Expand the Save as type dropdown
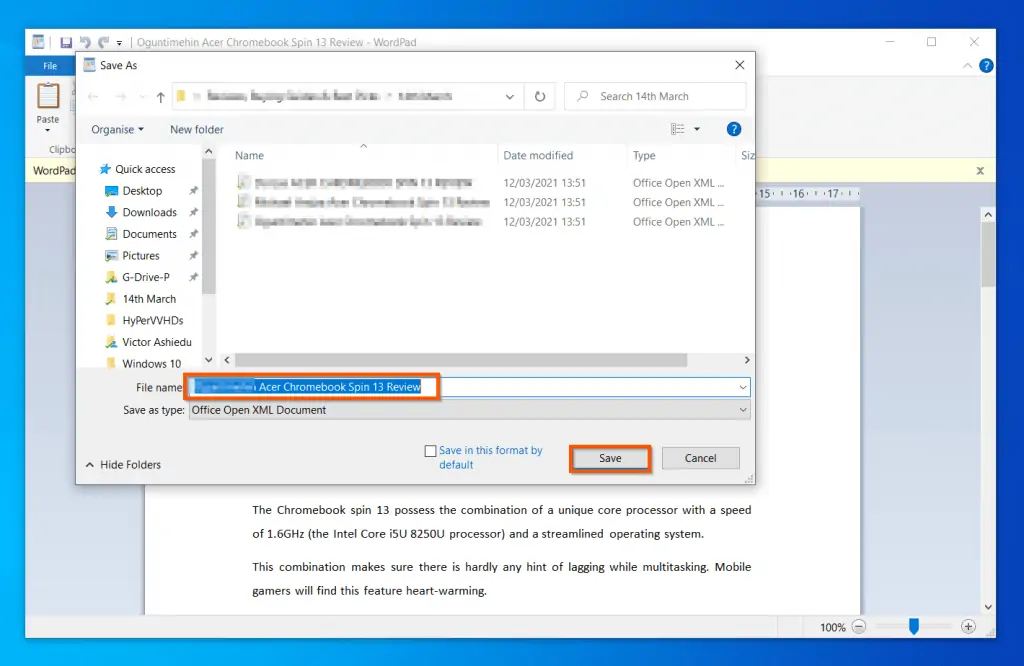 point(743,410)
